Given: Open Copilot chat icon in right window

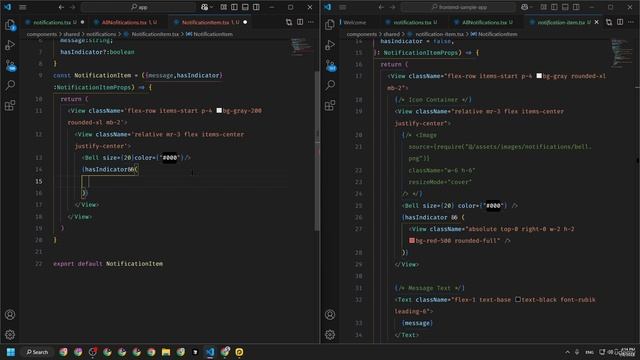Looking at the screenshot, I should point(524,7).
